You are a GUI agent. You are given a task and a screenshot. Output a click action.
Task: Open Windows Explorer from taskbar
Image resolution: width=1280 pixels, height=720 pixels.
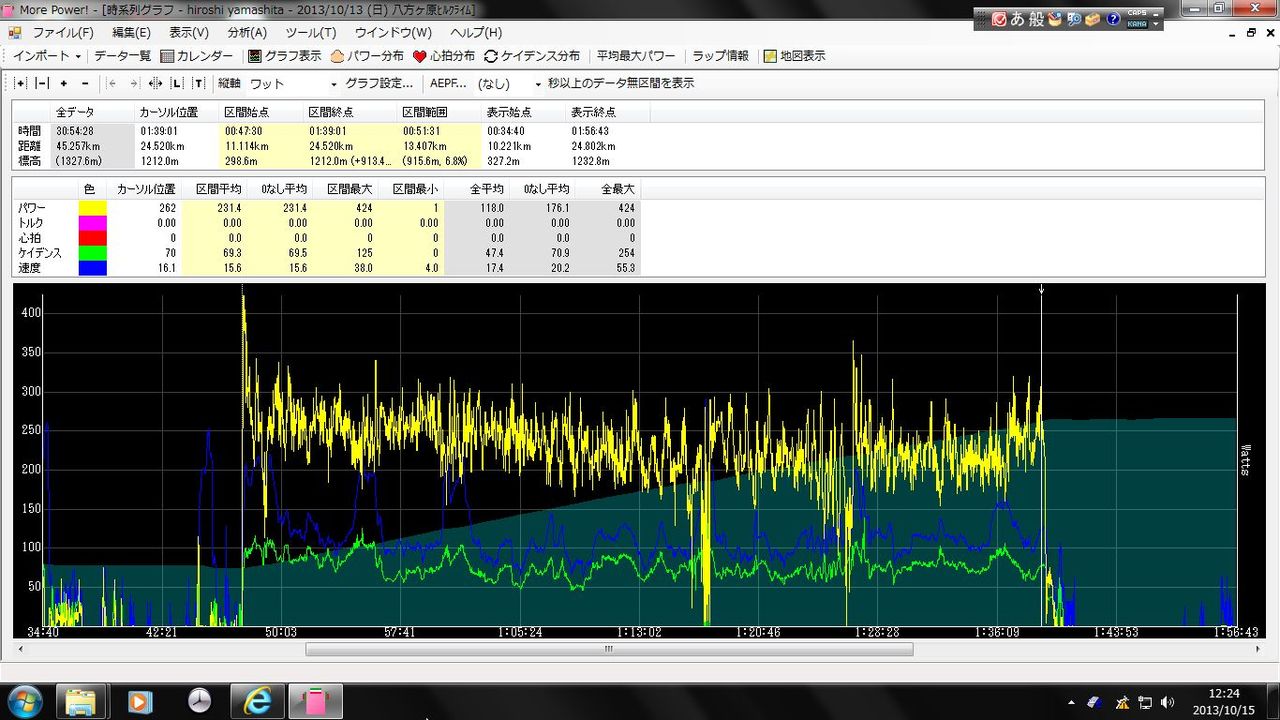coord(82,700)
